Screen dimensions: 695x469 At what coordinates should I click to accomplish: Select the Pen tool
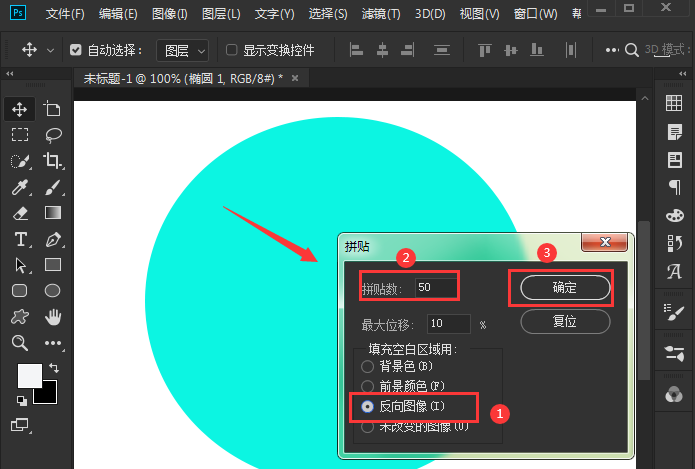click(53, 239)
